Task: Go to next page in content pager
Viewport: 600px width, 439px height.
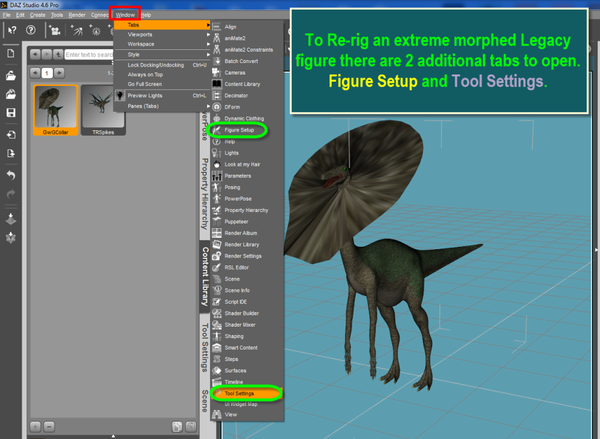Action: click(x=59, y=73)
